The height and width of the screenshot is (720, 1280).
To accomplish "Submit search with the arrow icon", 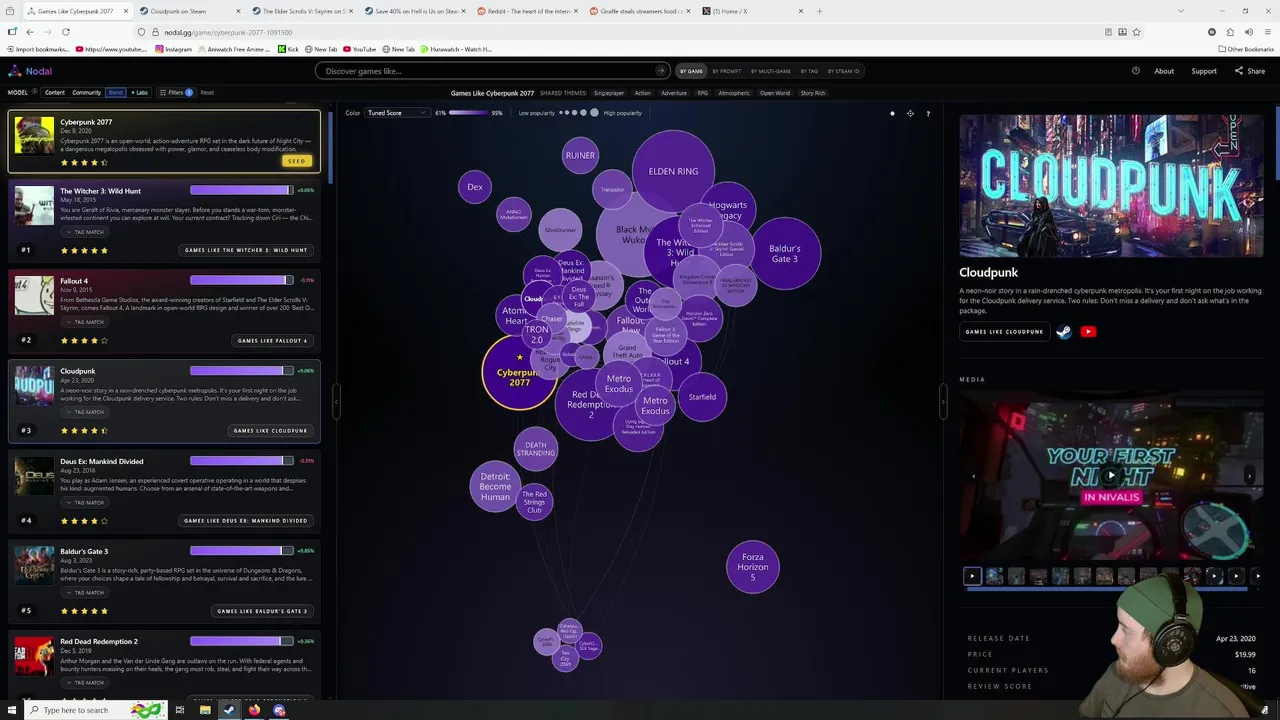I will click(660, 71).
